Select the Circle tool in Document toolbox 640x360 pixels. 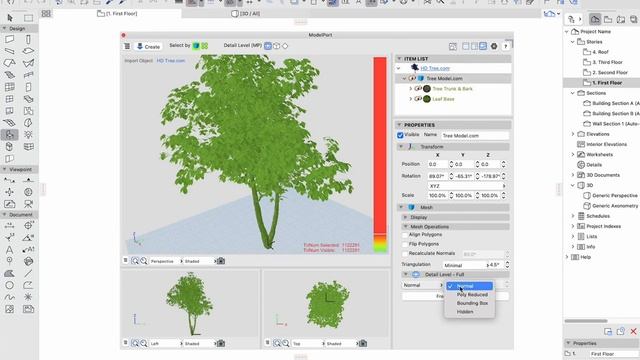[9, 285]
